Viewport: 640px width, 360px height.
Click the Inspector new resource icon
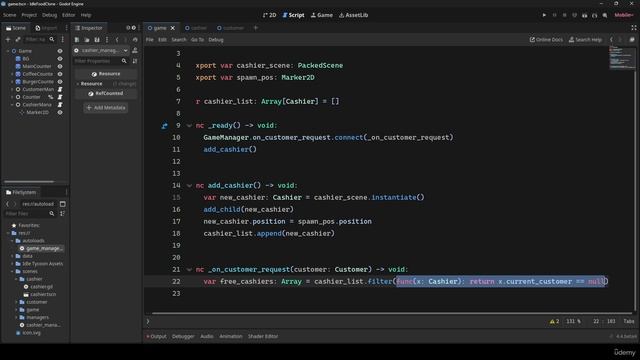(x=77, y=40)
